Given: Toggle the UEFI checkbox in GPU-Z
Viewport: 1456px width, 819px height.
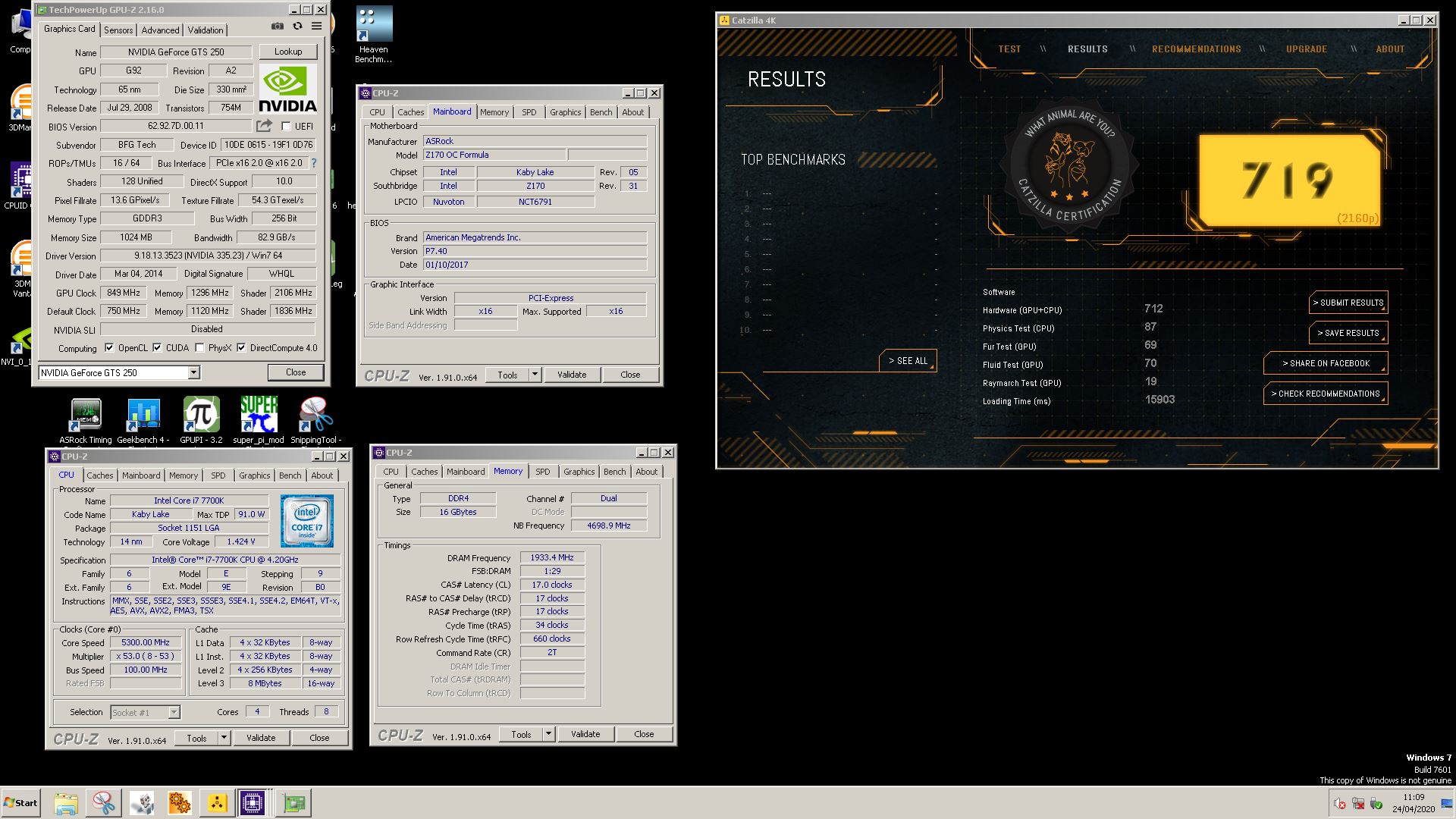Looking at the screenshot, I should (286, 127).
